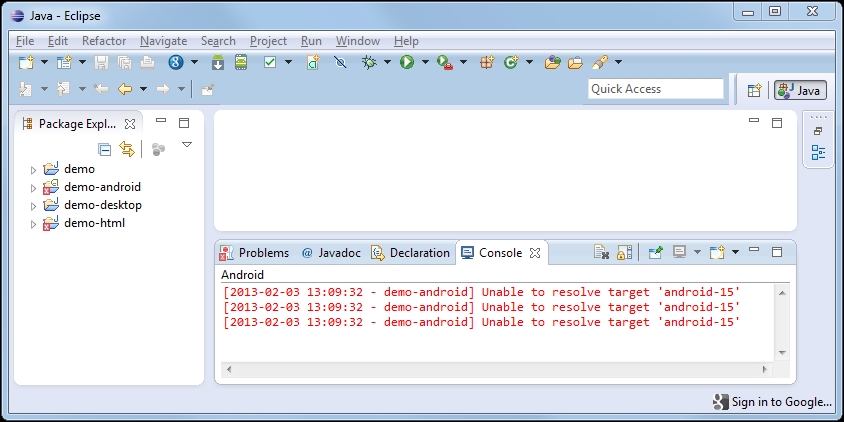The image size is (844, 422).
Task: Open the Window menu
Action: [x=358, y=41]
